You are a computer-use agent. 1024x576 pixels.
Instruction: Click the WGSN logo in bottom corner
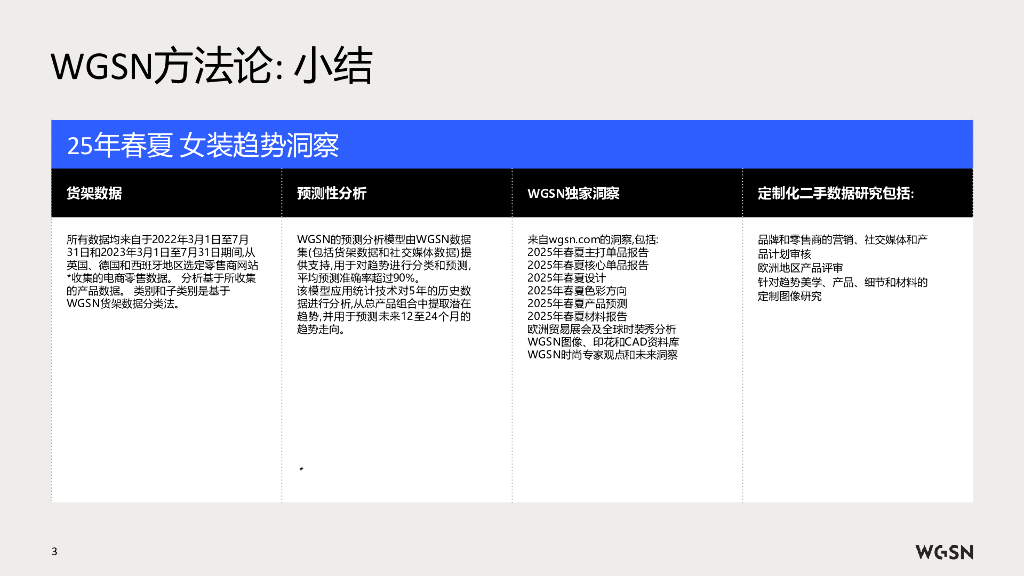944,552
